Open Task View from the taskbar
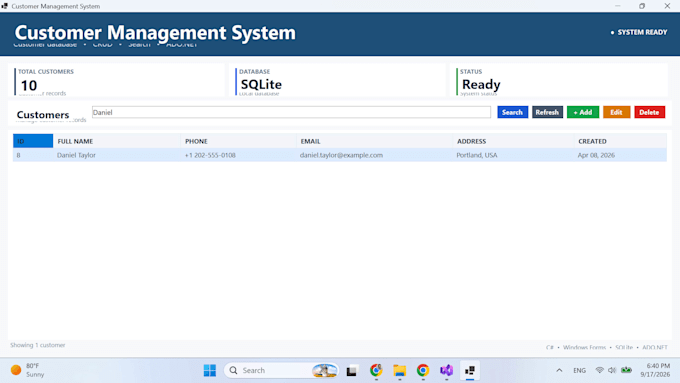The image size is (680, 383). point(351,370)
